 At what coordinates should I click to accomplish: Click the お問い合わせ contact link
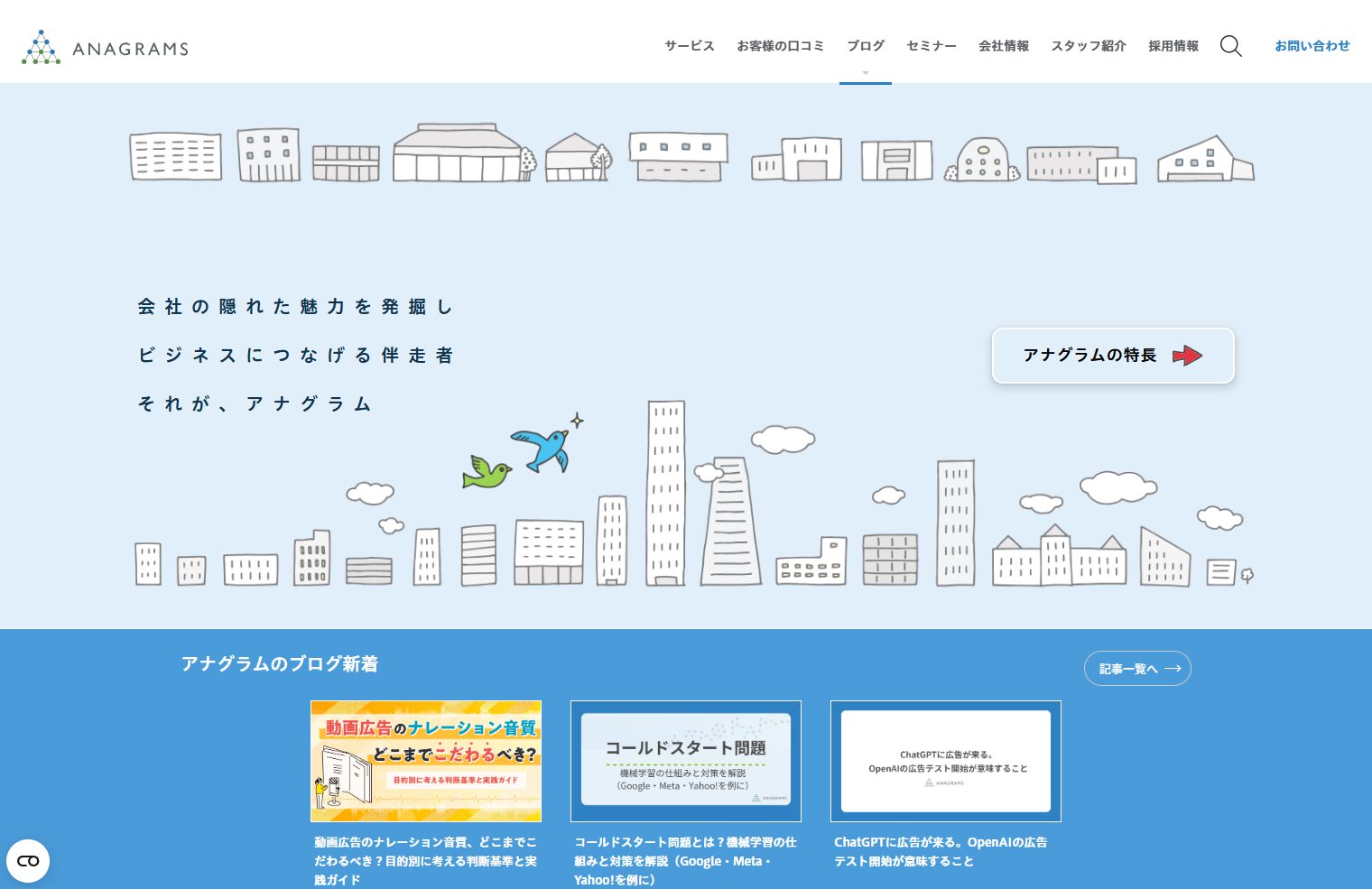click(1312, 46)
